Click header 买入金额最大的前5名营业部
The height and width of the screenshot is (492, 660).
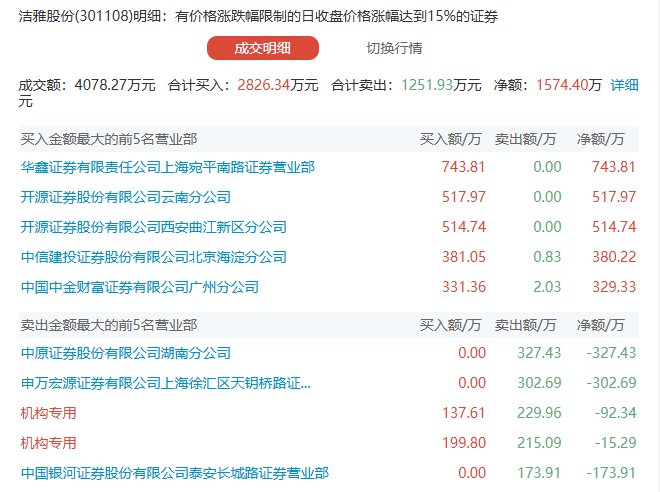pyautogui.click(x=109, y=139)
